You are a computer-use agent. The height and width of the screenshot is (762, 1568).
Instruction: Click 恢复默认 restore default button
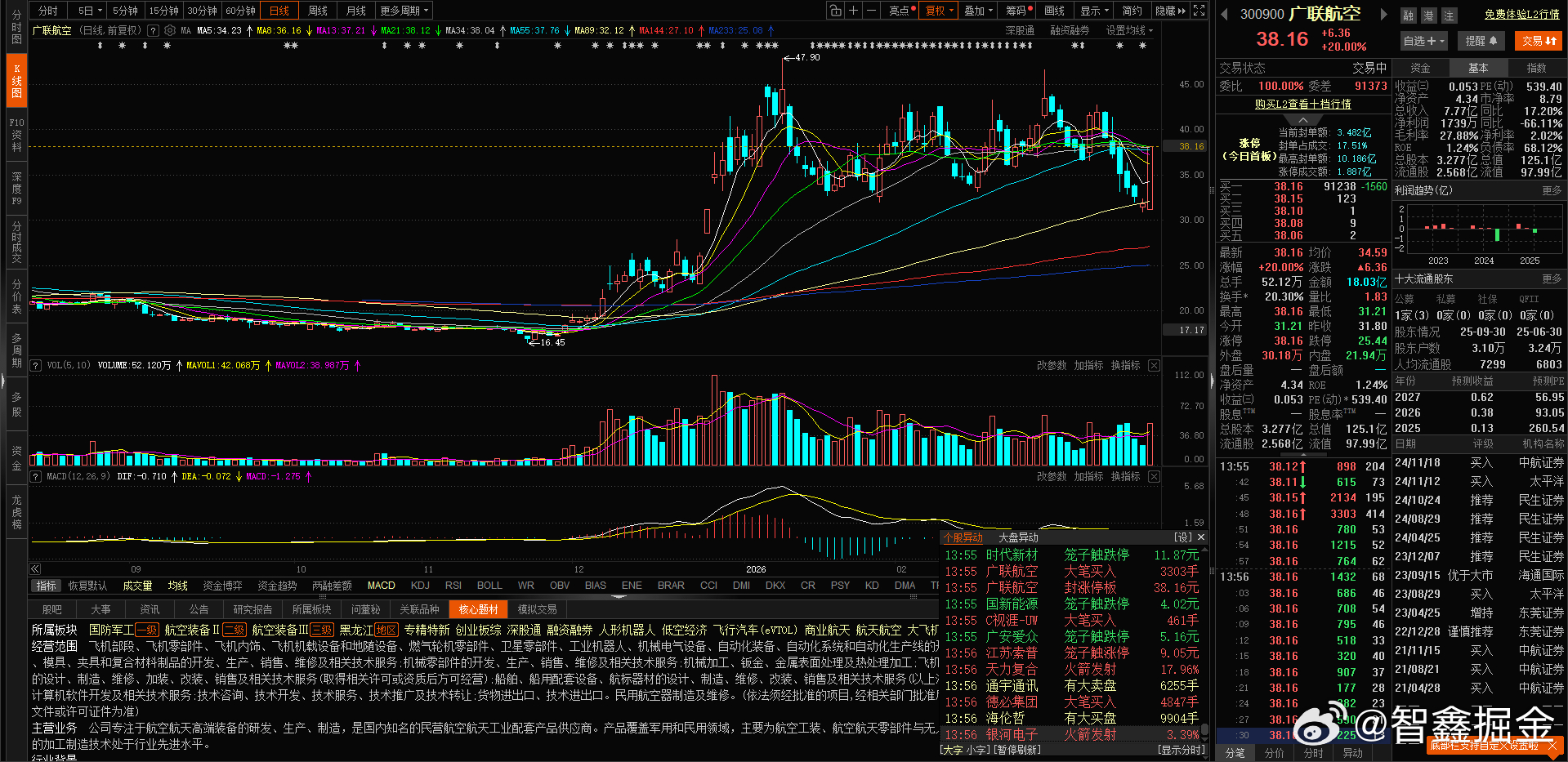(x=87, y=586)
